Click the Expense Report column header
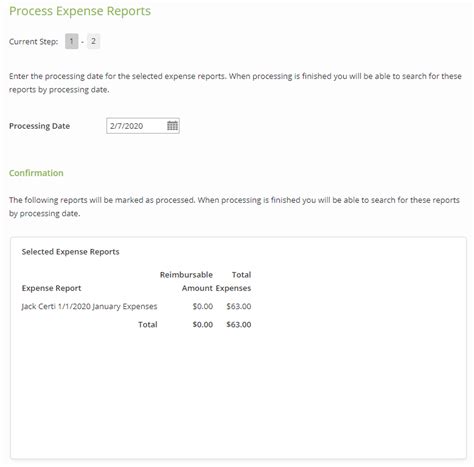This screenshot has width=474, height=467. click(51, 288)
